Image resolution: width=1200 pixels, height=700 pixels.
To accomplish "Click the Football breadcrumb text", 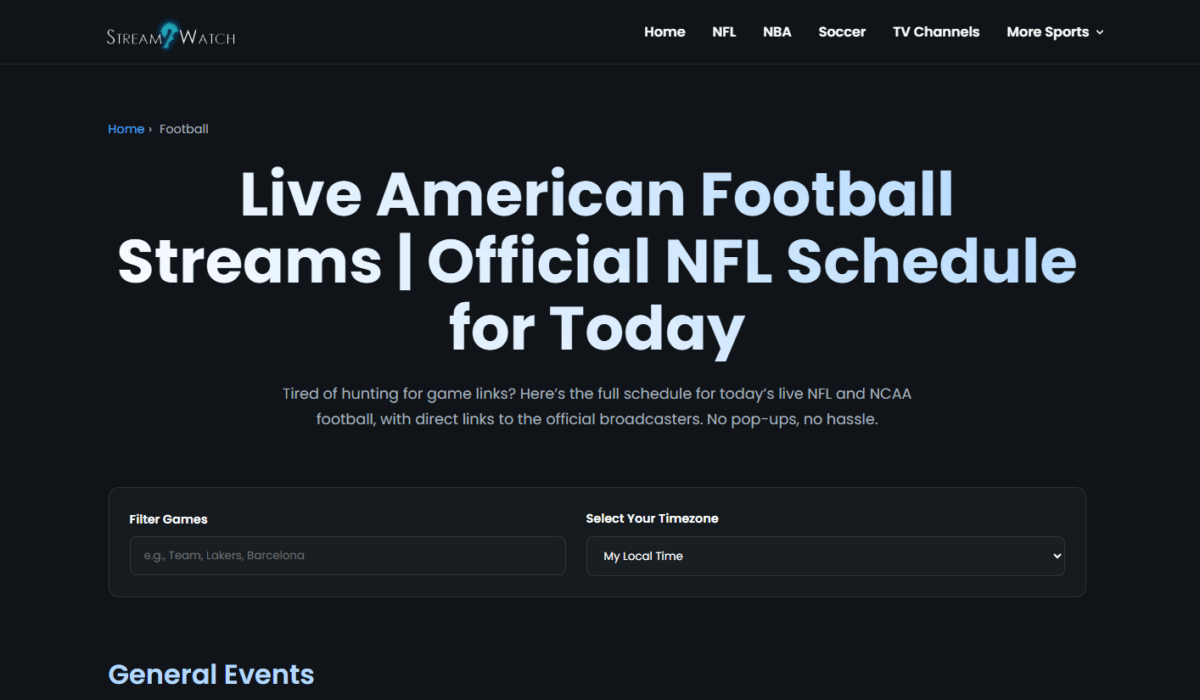I will point(184,129).
